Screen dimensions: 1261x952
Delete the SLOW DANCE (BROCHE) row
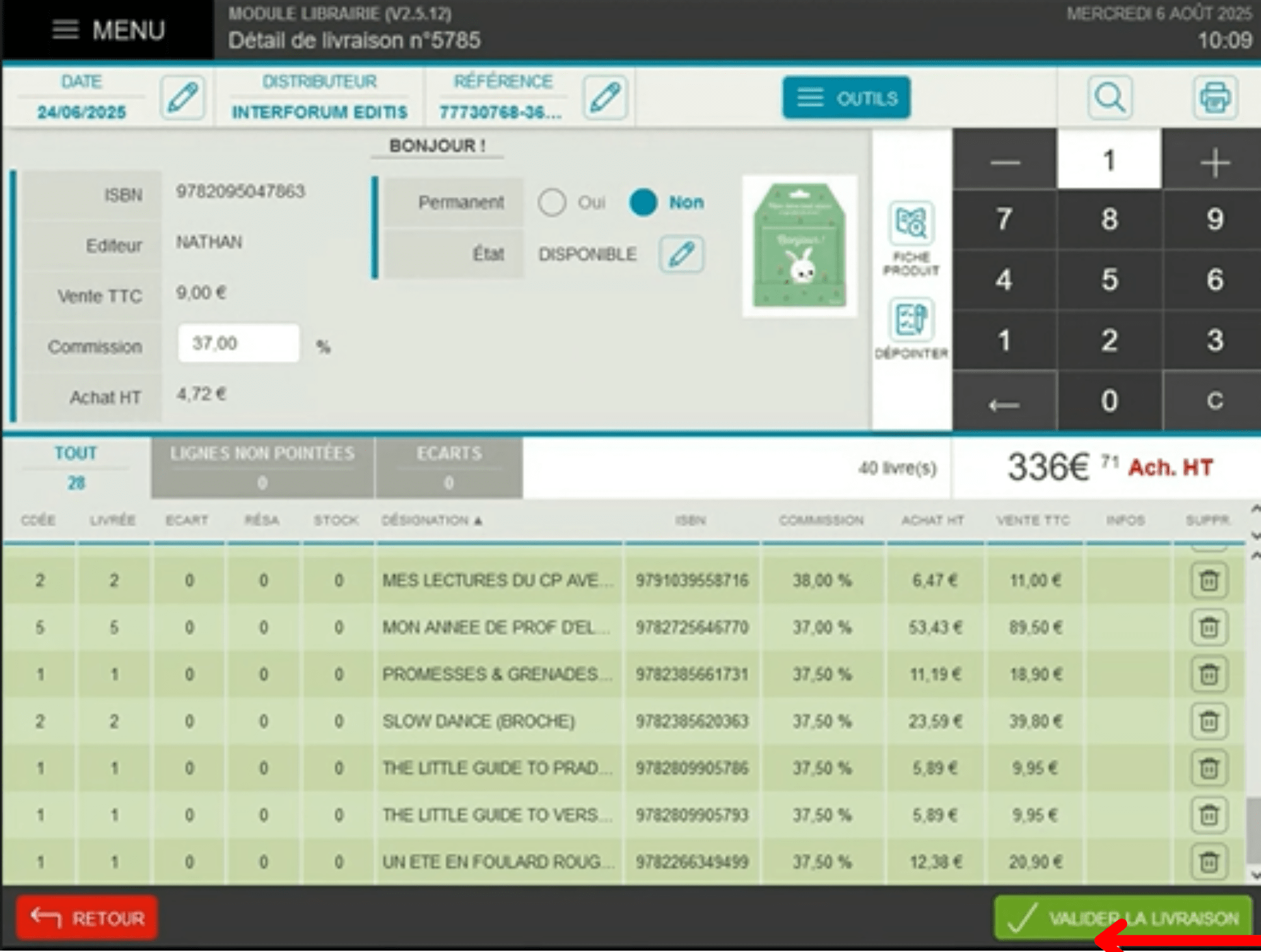point(1208,721)
